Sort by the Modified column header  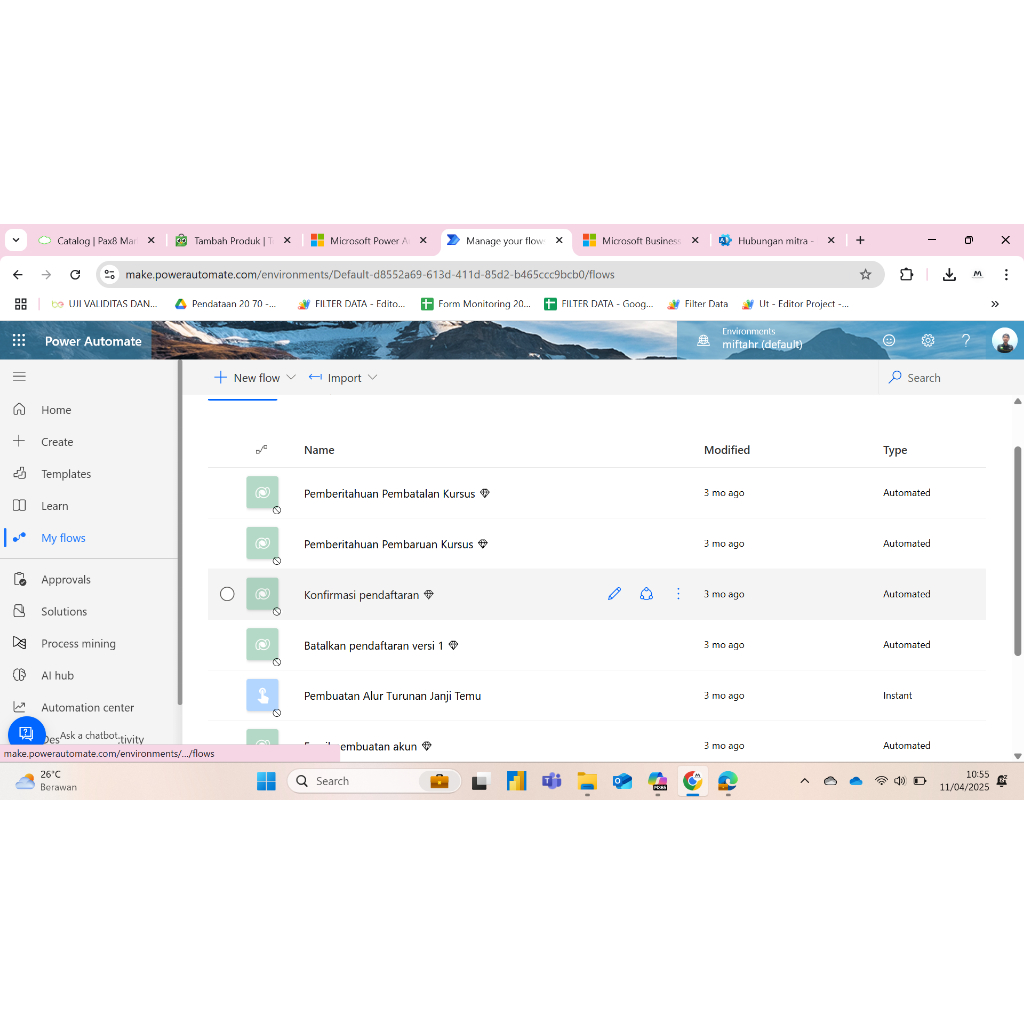[x=727, y=450]
